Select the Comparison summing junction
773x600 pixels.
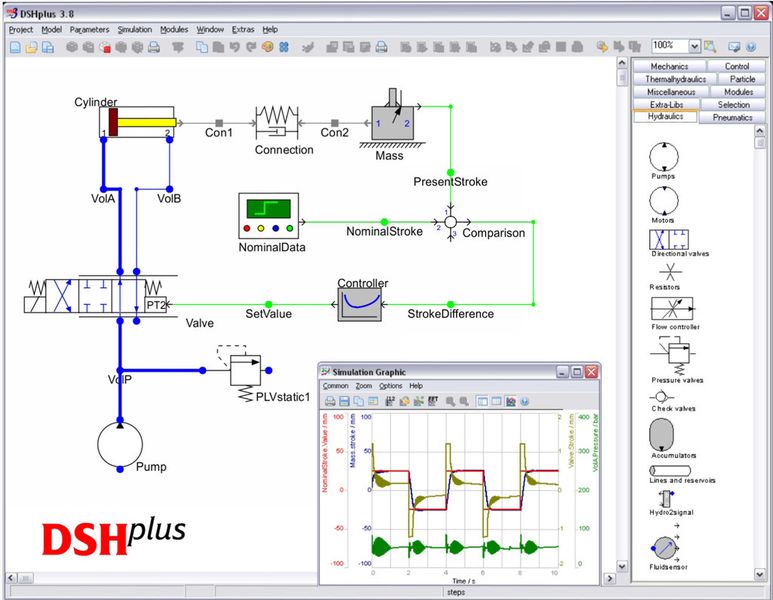pos(451,222)
